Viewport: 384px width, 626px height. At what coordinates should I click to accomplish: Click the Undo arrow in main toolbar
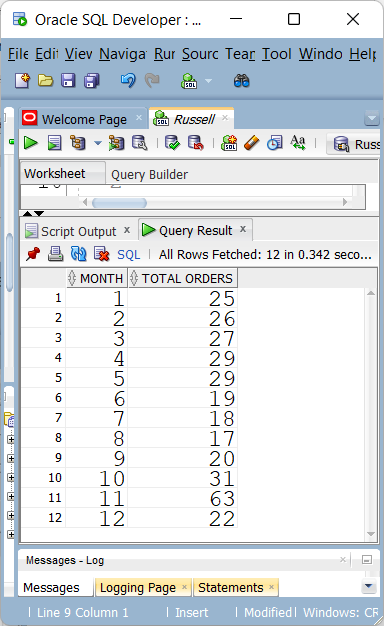coord(128,81)
